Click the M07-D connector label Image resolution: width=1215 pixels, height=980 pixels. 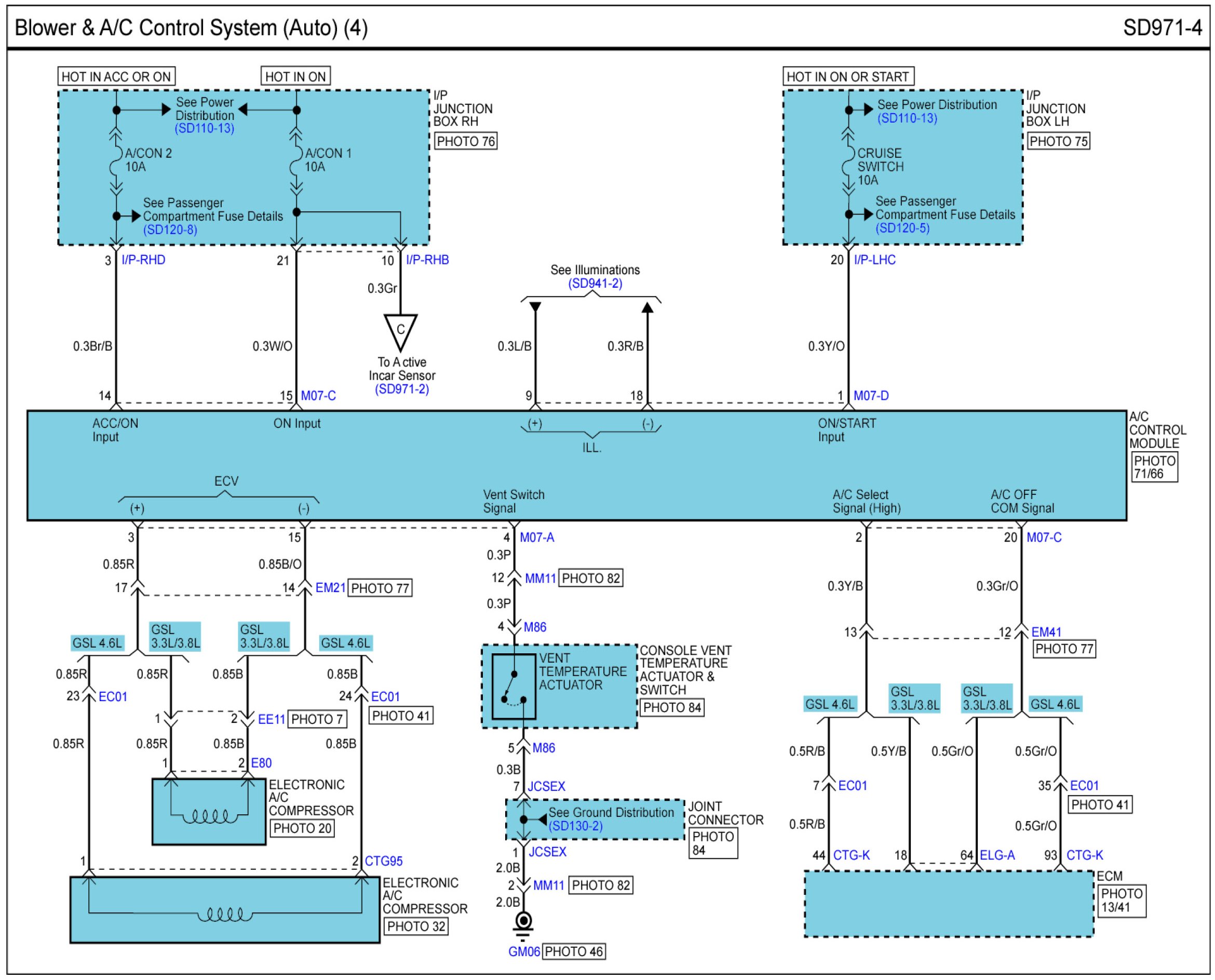870,396
